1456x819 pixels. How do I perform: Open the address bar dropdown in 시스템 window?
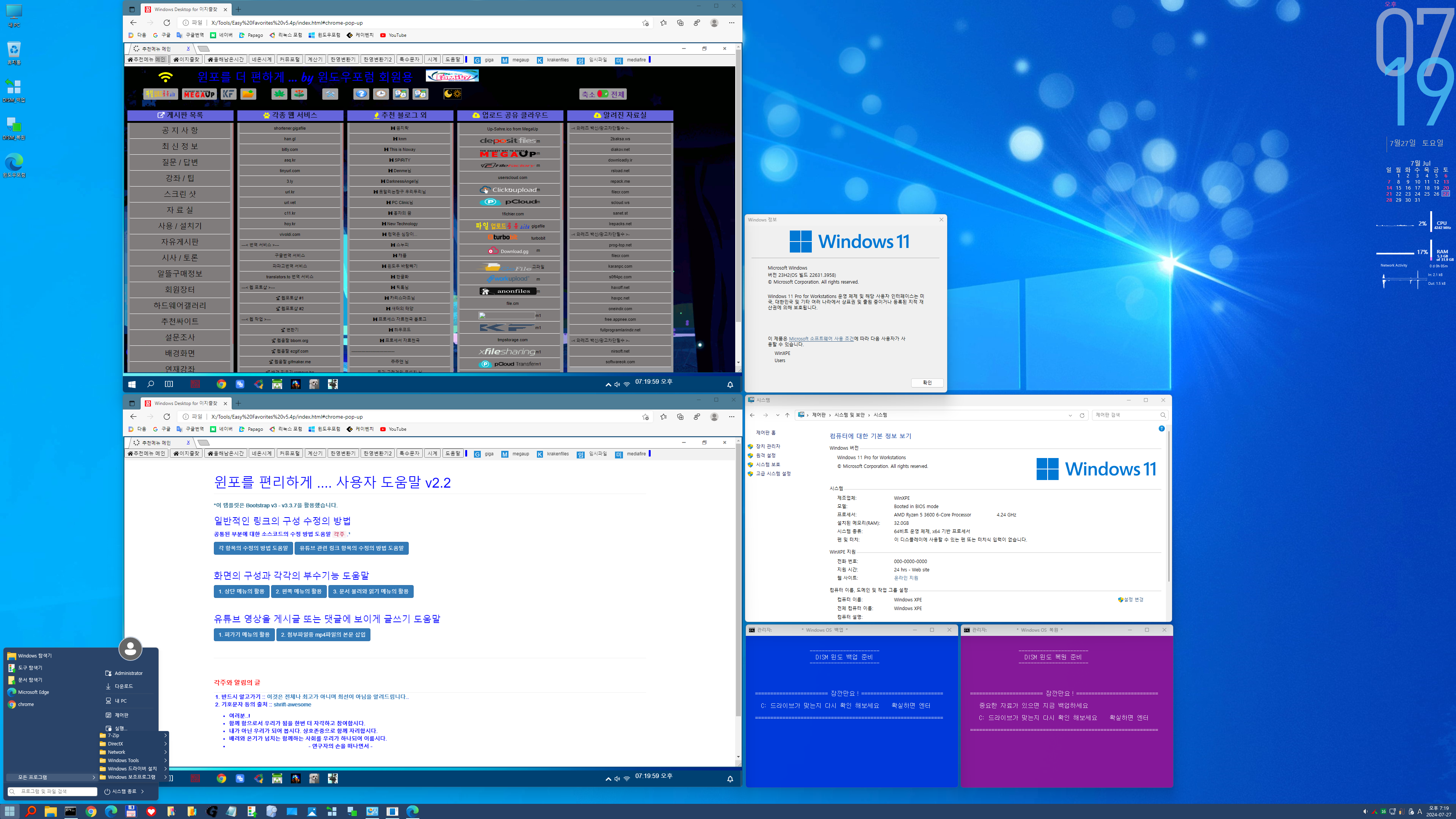tap(1070, 416)
